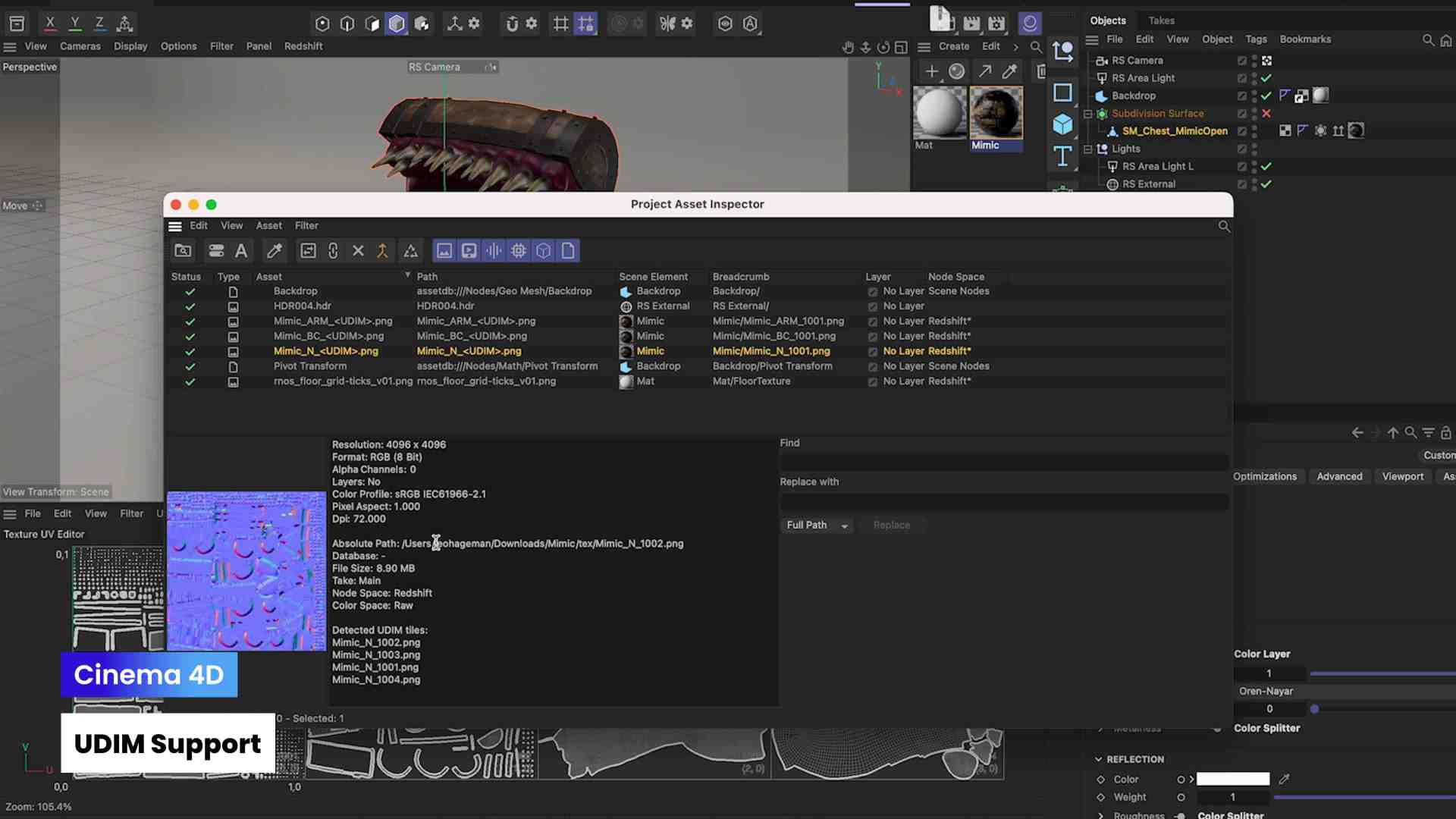Toggle layer checkbox for Mimic_N_<UDIM>.png row
Viewport: 1456px width, 819px height.
tap(872, 352)
